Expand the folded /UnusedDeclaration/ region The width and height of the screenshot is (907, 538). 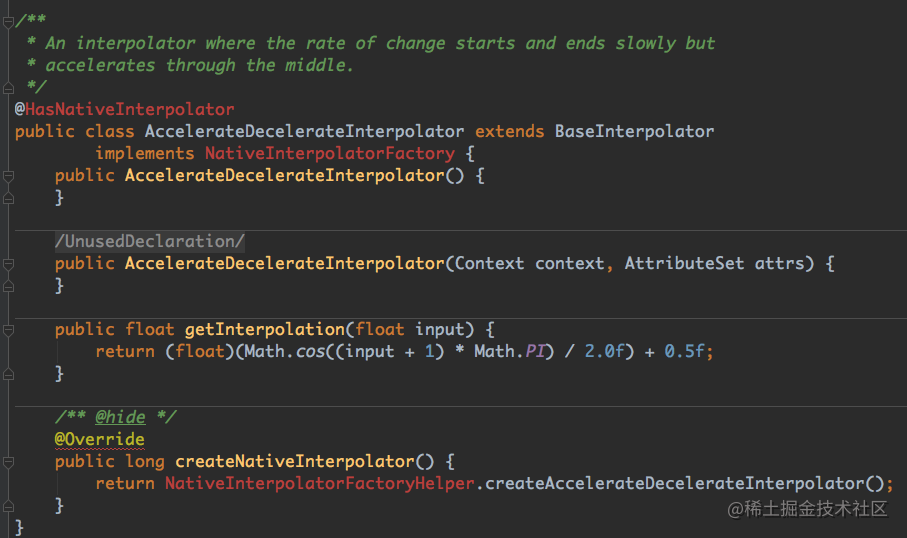[x=150, y=241]
